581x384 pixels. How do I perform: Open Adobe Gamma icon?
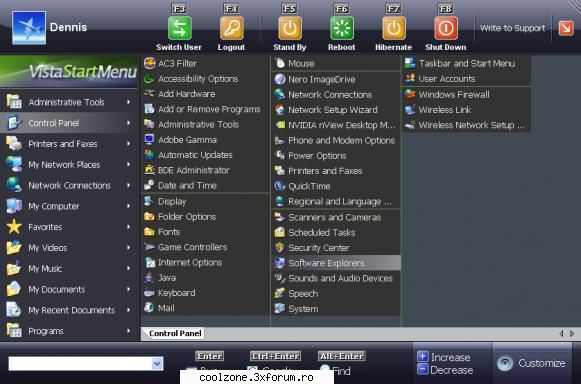[149, 139]
